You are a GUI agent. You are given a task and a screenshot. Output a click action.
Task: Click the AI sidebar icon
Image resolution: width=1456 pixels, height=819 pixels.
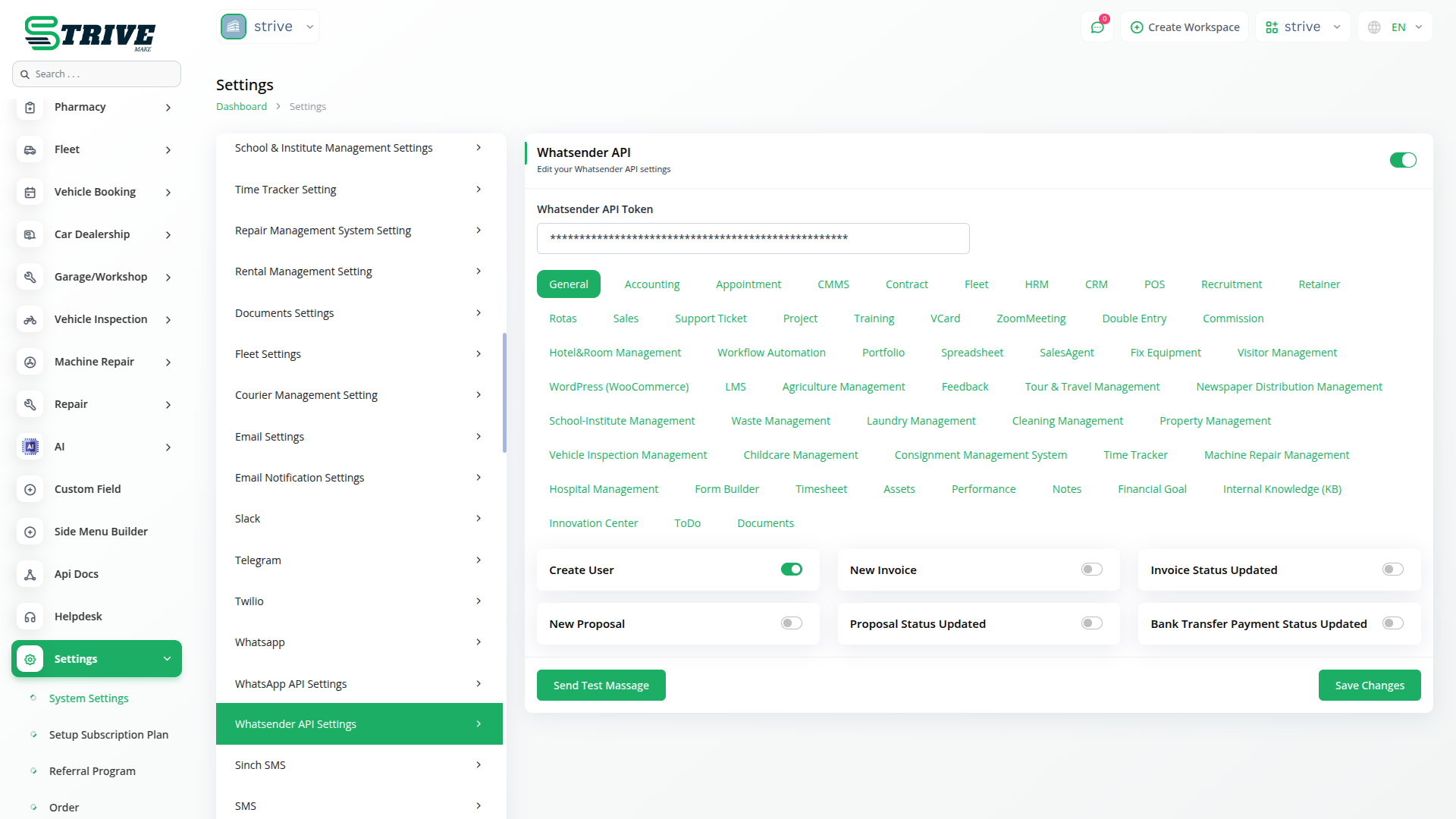tap(30, 447)
